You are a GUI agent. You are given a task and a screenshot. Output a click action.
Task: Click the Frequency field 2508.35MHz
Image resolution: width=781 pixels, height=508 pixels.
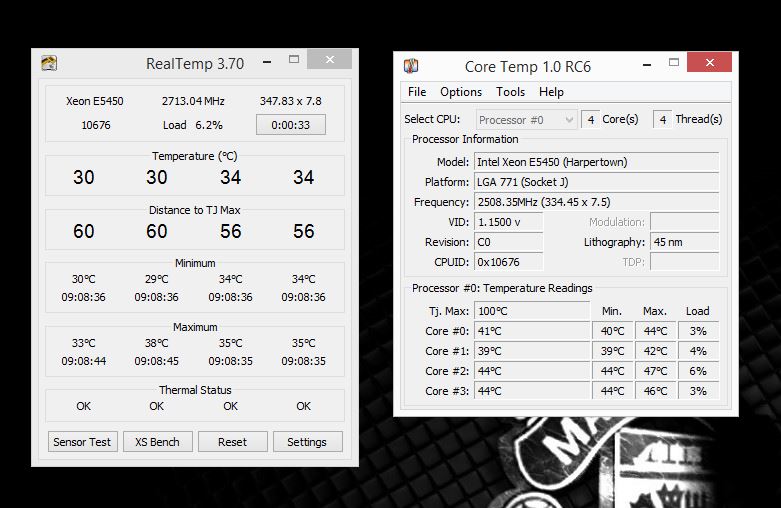596,202
